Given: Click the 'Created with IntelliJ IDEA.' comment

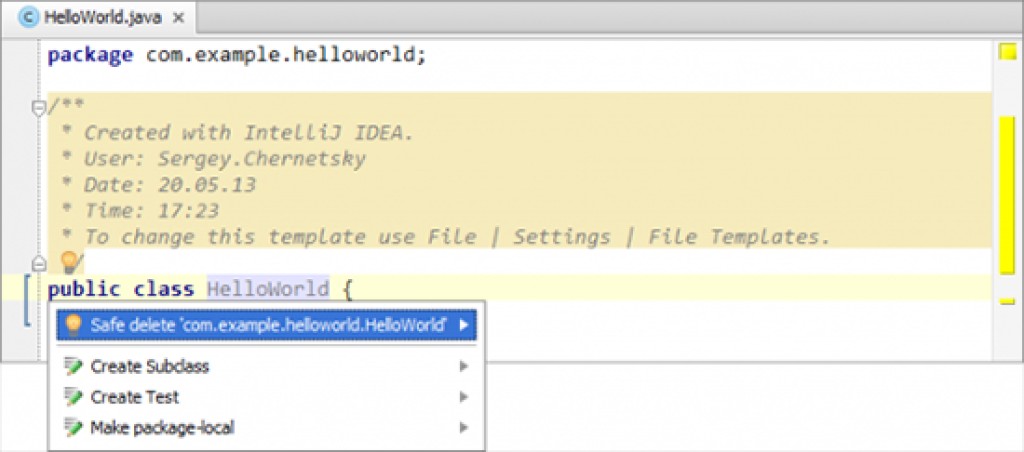Looking at the screenshot, I should click(x=249, y=133).
